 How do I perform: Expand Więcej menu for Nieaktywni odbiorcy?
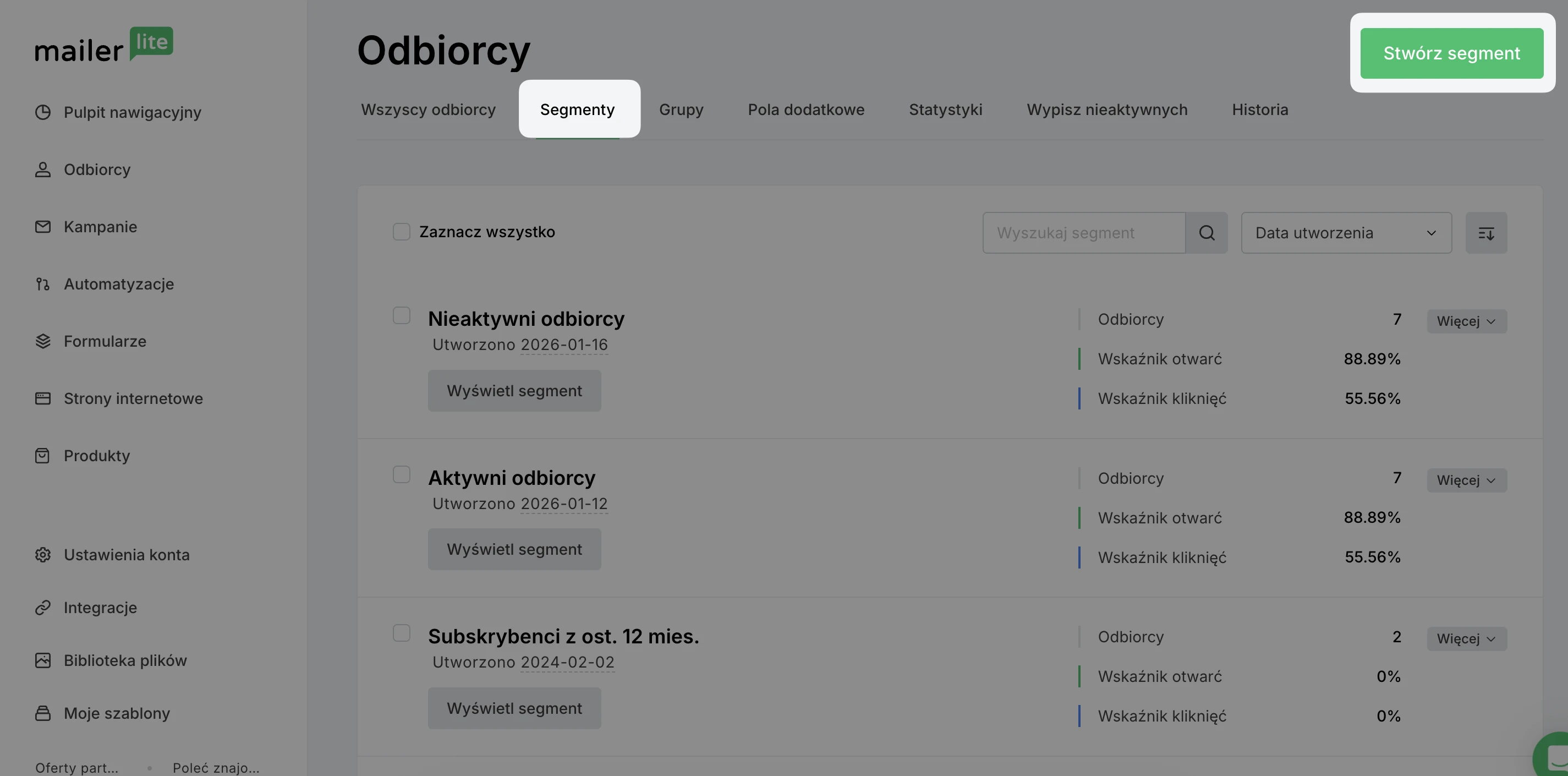tap(1466, 321)
